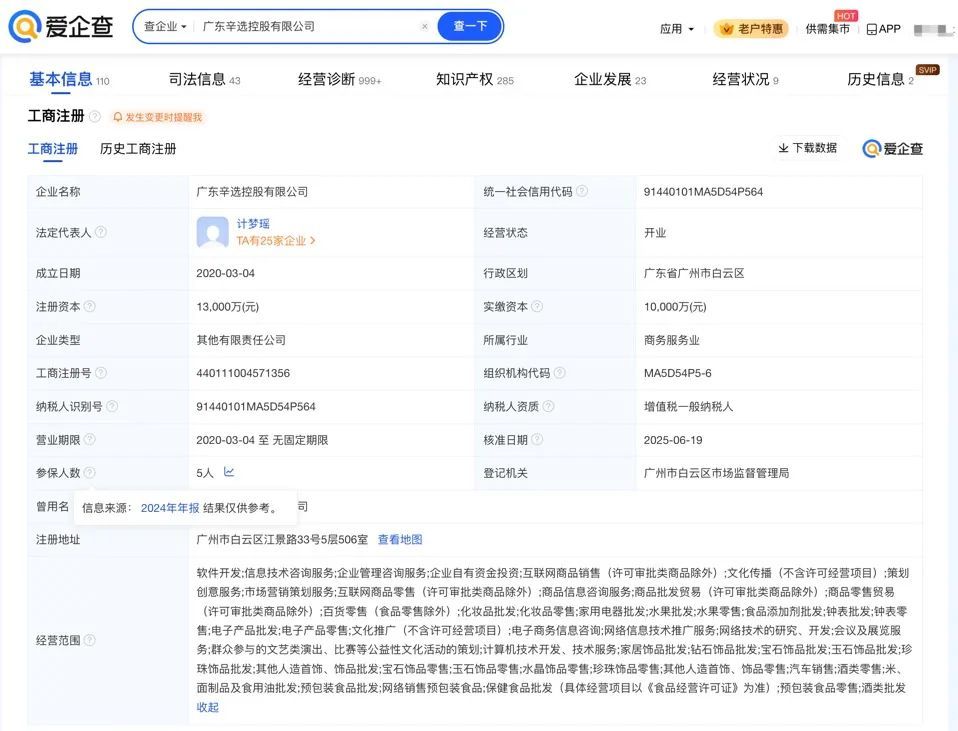Image resolution: width=958 pixels, height=731 pixels.
Task: Open the 老户特惠 promotion badge
Action: click(x=751, y=29)
